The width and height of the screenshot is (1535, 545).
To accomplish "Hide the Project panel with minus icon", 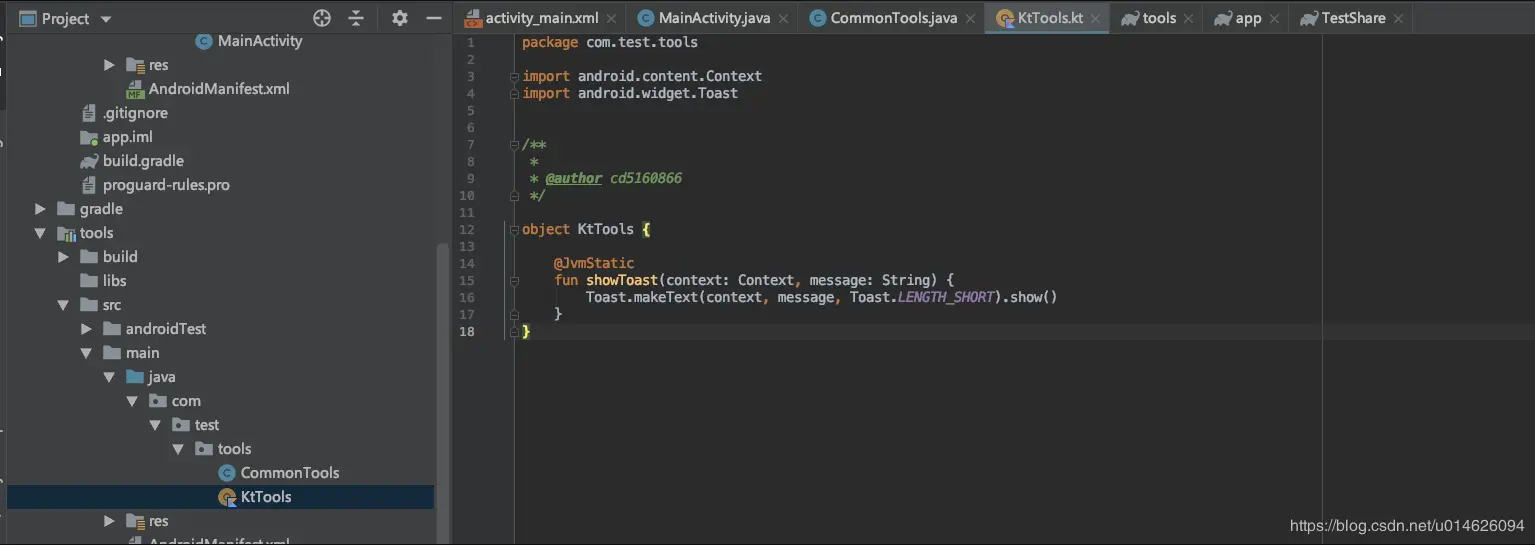I will pyautogui.click(x=433, y=18).
